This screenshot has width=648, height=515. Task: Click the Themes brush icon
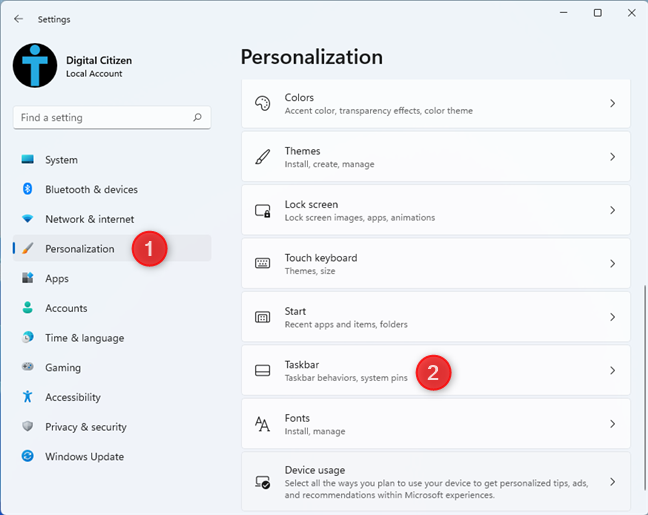click(x=262, y=157)
